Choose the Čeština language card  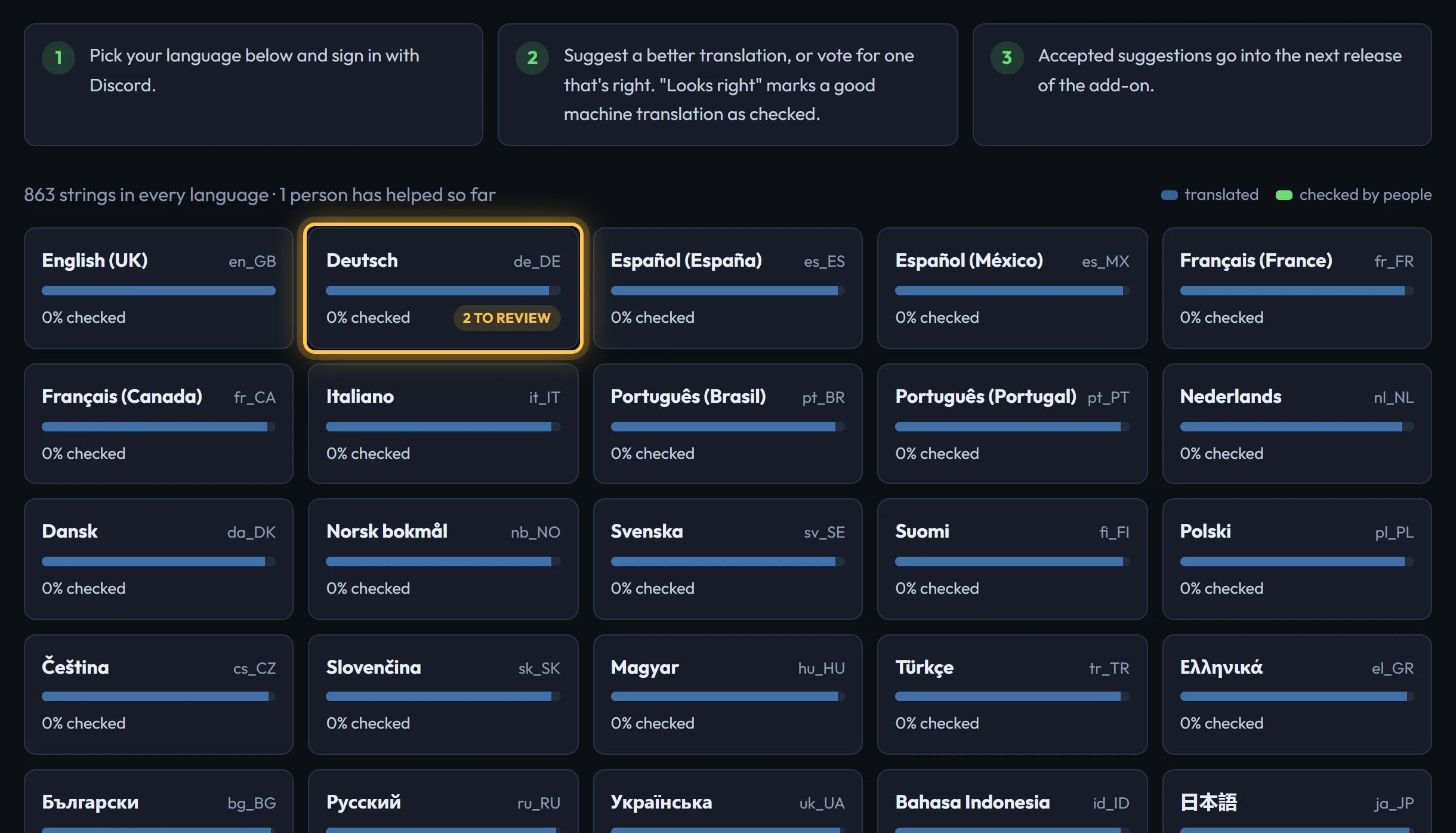159,695
